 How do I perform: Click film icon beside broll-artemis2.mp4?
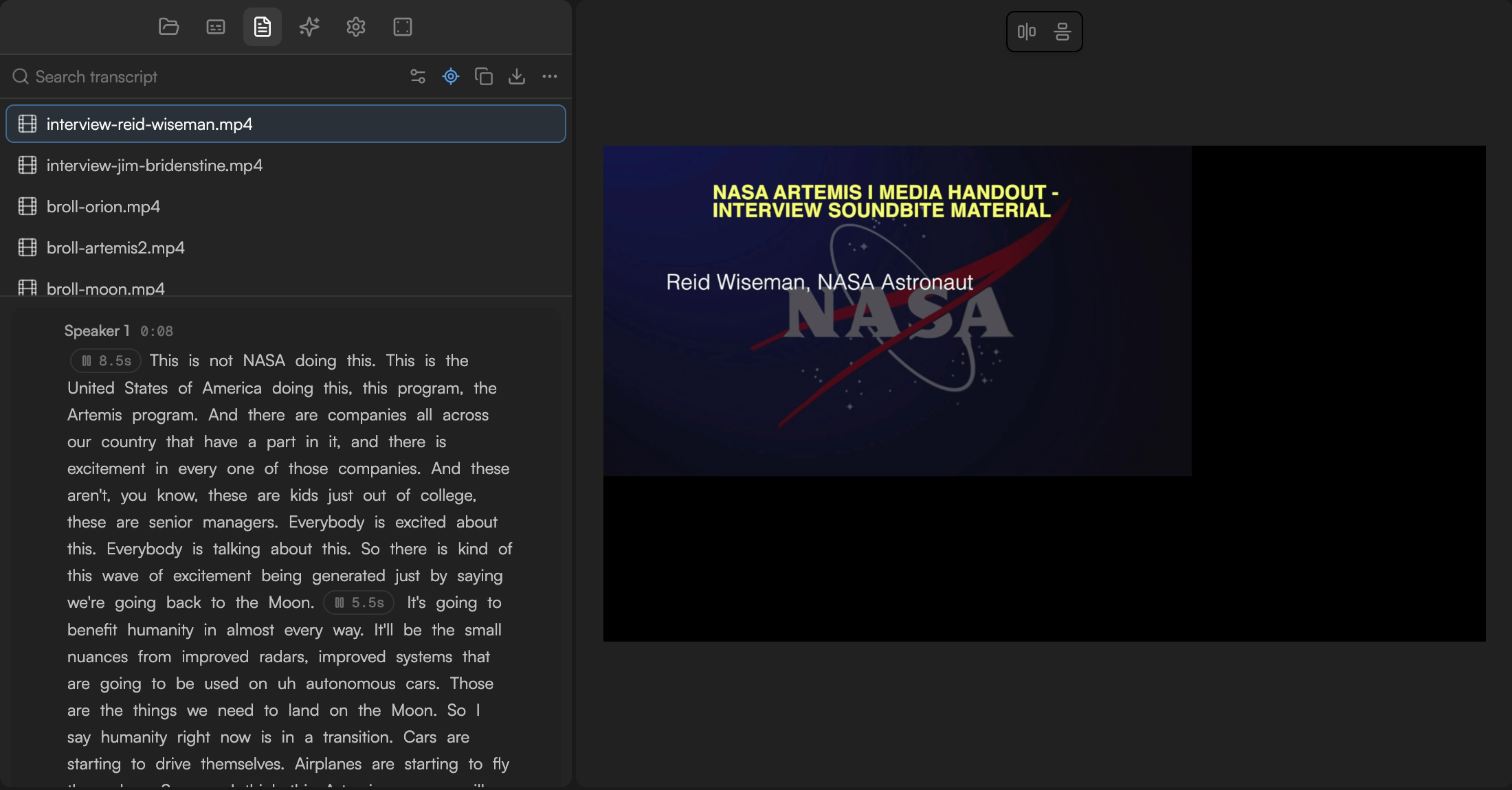click(27, 247)
